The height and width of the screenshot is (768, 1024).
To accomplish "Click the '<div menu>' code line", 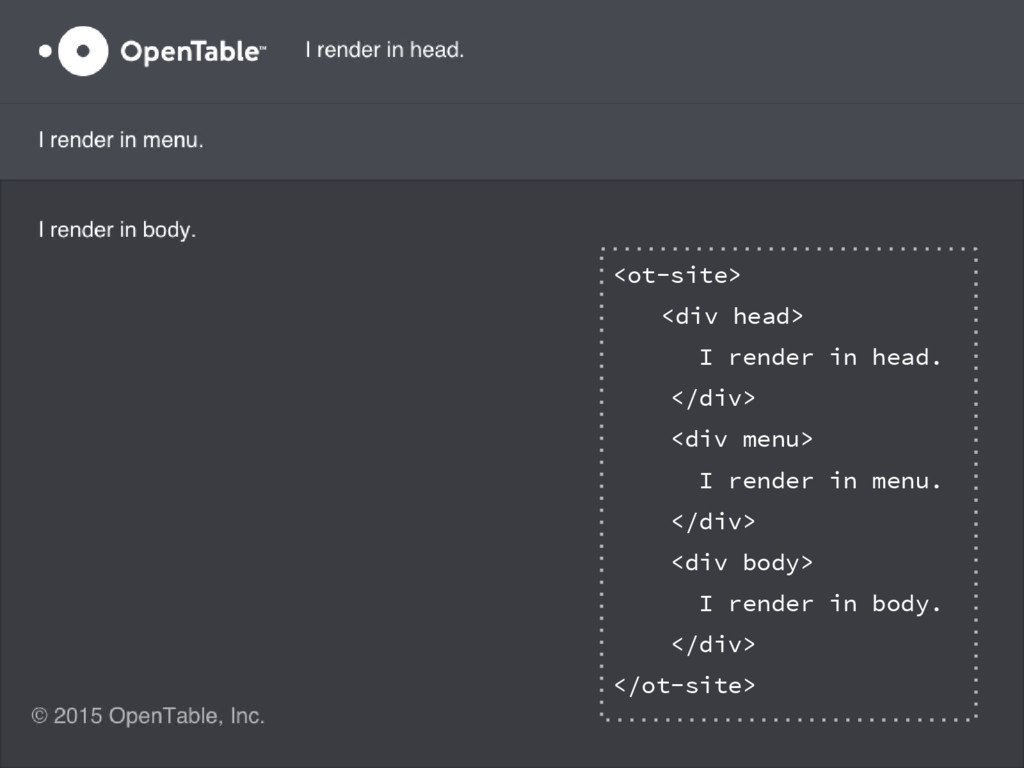I will click(742, 439).
